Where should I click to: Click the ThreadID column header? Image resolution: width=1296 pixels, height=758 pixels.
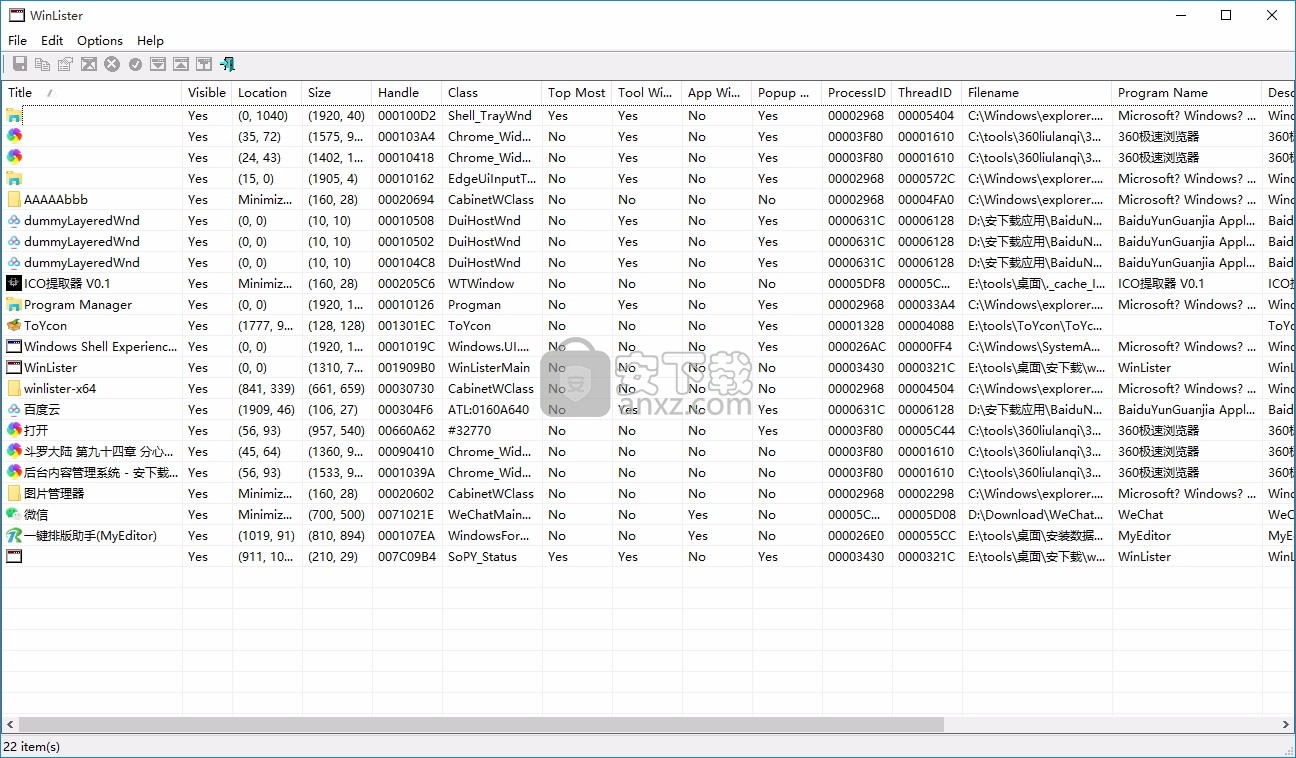[925, 92]
